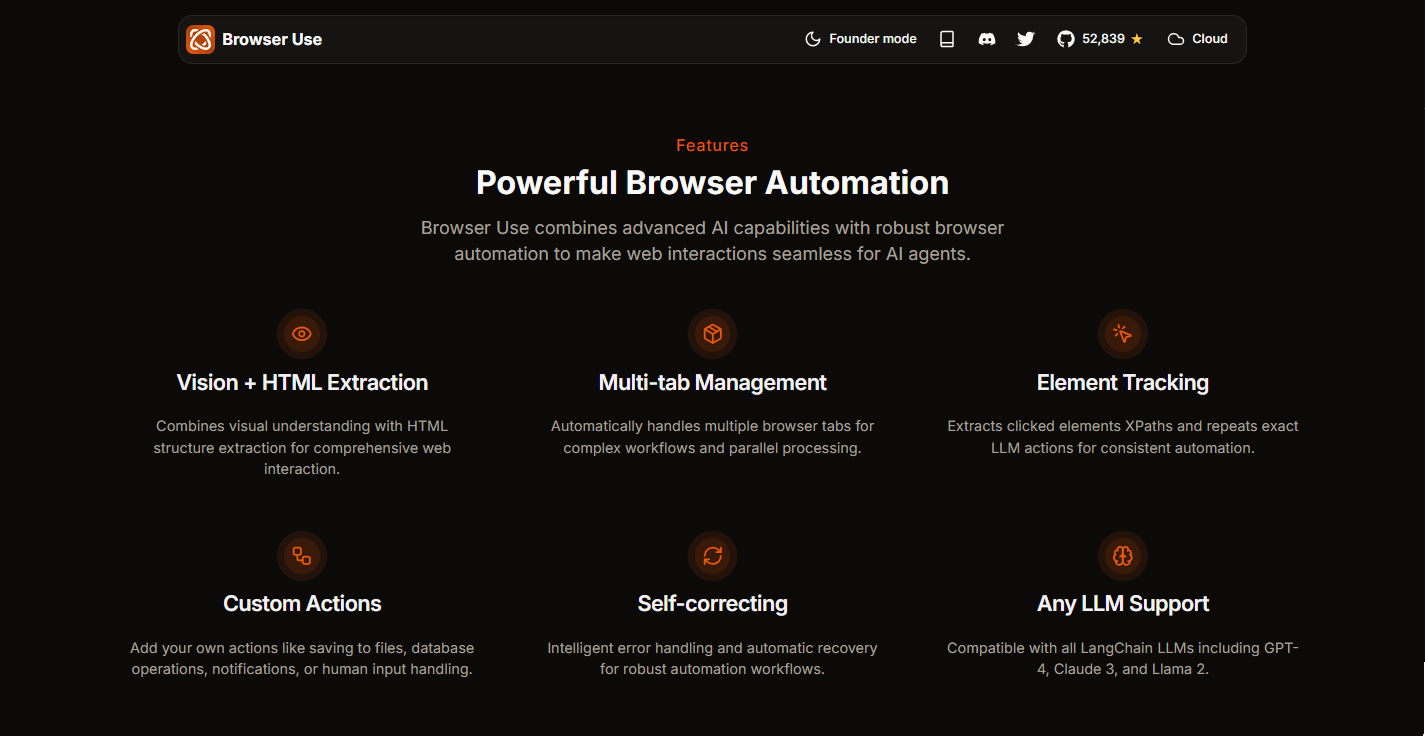Screen dimensions: 1425x736
Task: Go to Browser Use home title
Action: [x=272, y=39]
